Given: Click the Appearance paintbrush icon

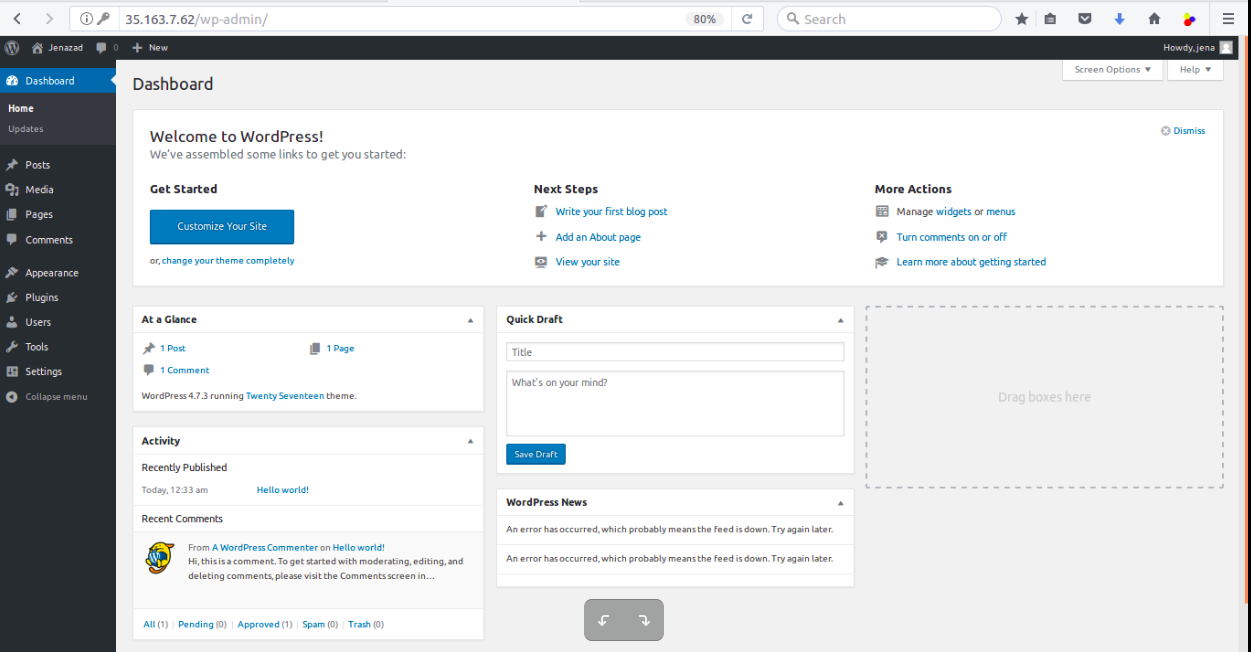Looking at the screenshot, I should [15, 272].
